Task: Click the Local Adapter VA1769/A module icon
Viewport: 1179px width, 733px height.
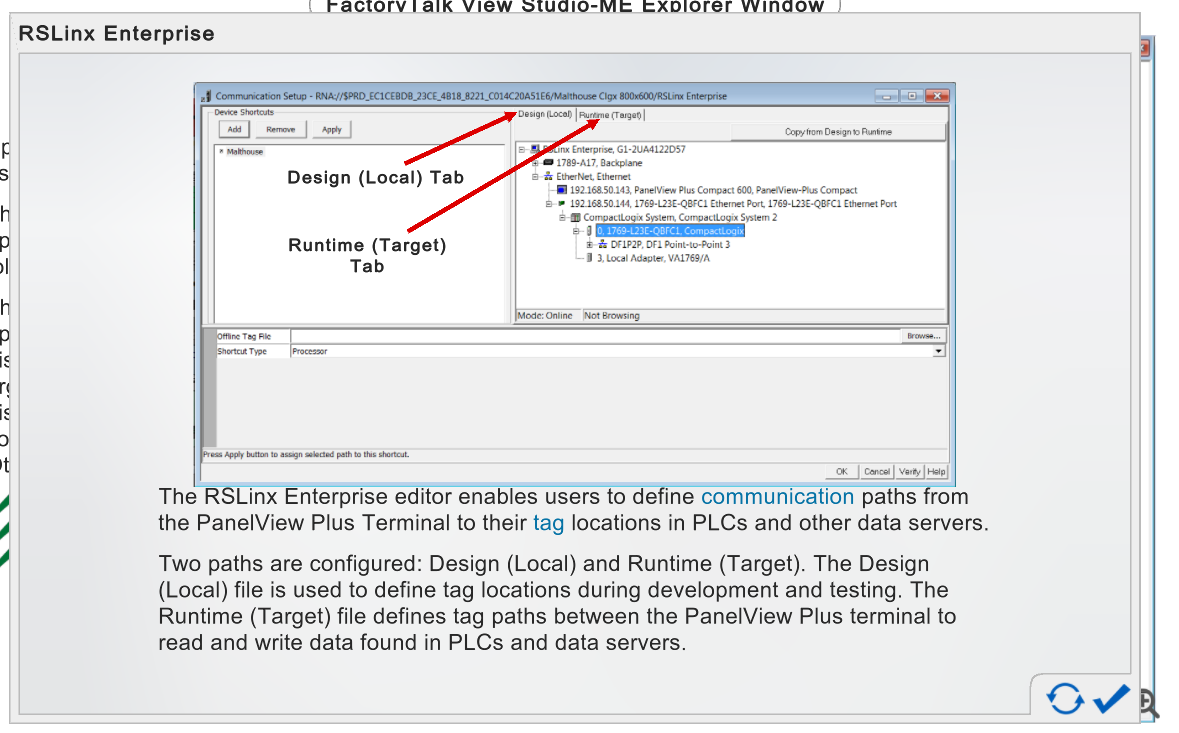Action: (x=589, y=258)
